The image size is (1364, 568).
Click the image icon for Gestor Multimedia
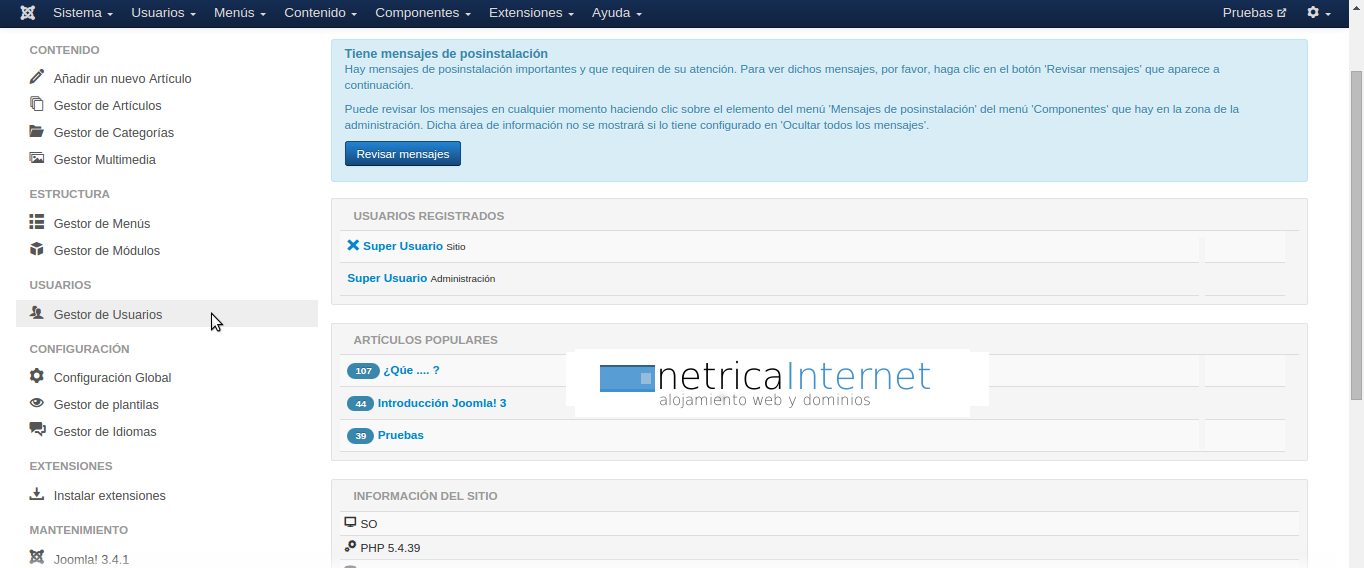coord(37,158)
